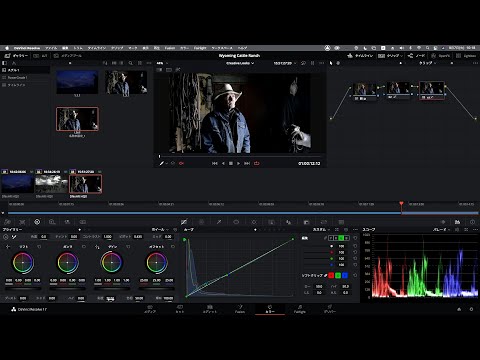This screenshot has width=480, height=360.
Task: Toggle loop playback in viewer
Action: tap(257, 163)
